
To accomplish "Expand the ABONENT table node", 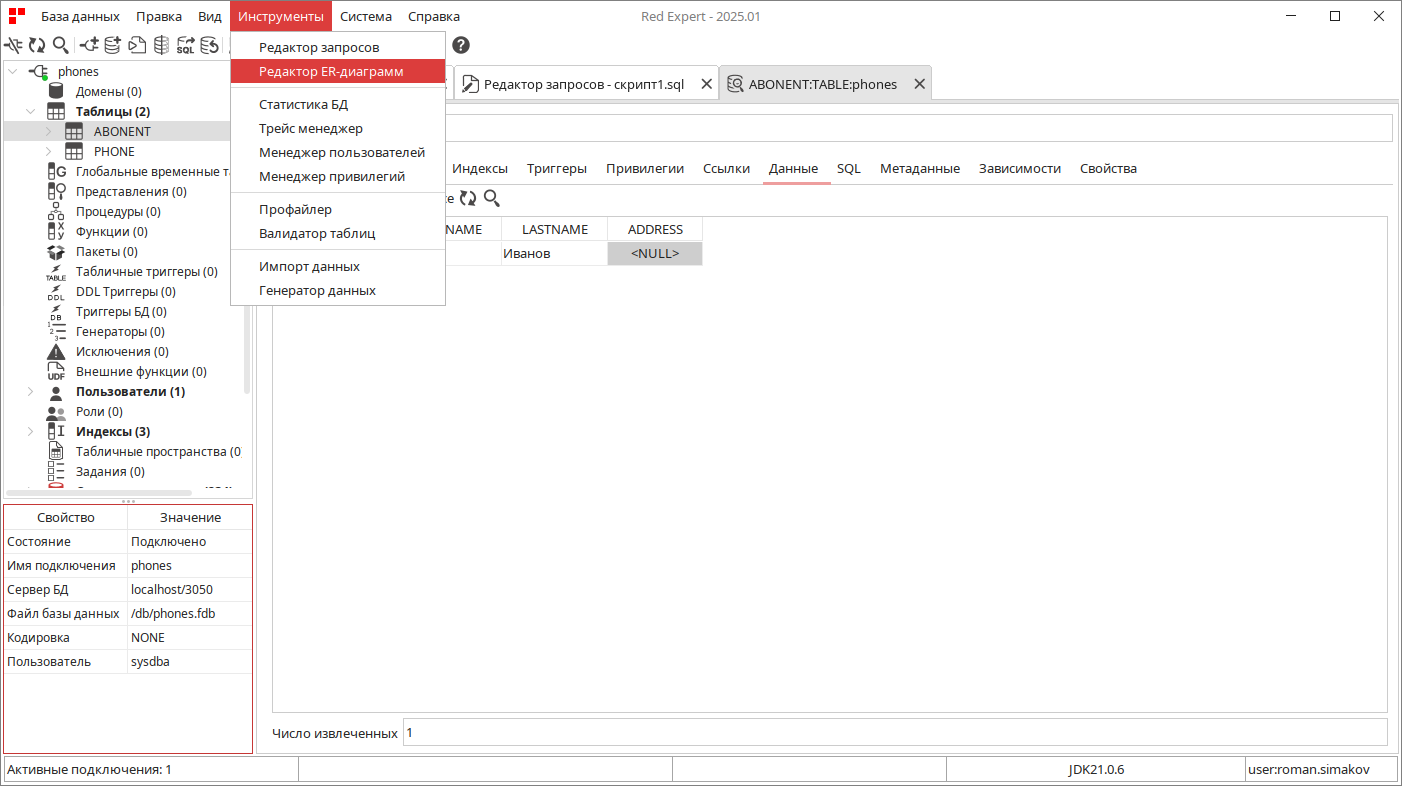I will [48, 131].
